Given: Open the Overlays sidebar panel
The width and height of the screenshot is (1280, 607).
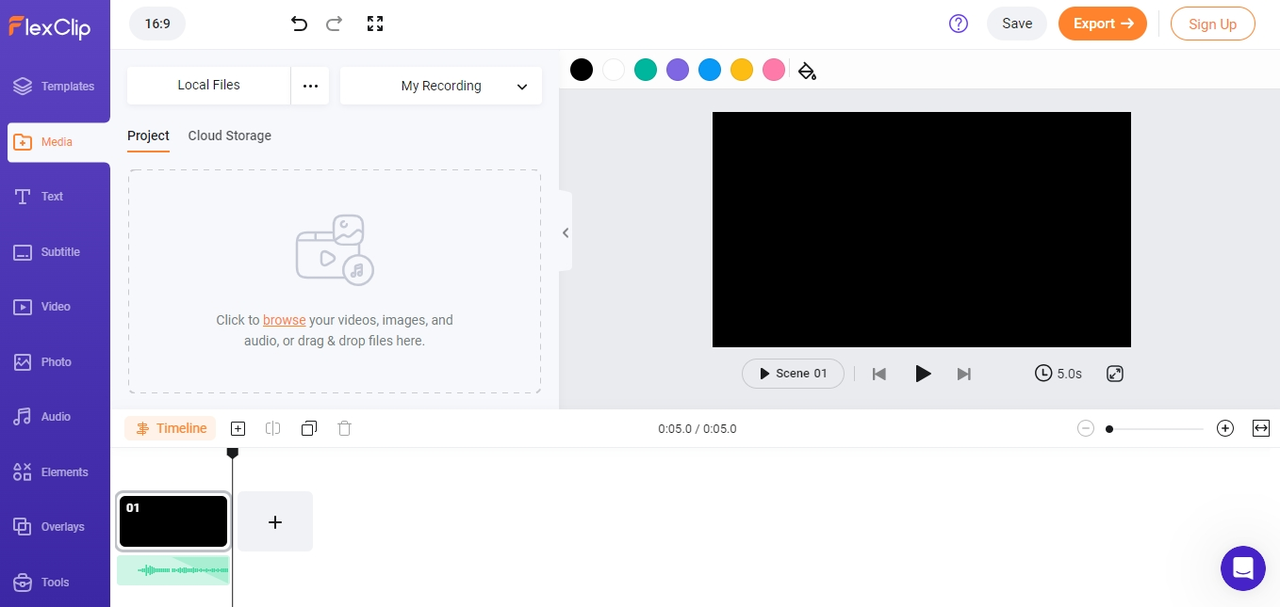Looking at the screenshot, I should pyautogui.click(x=55, y=527).
